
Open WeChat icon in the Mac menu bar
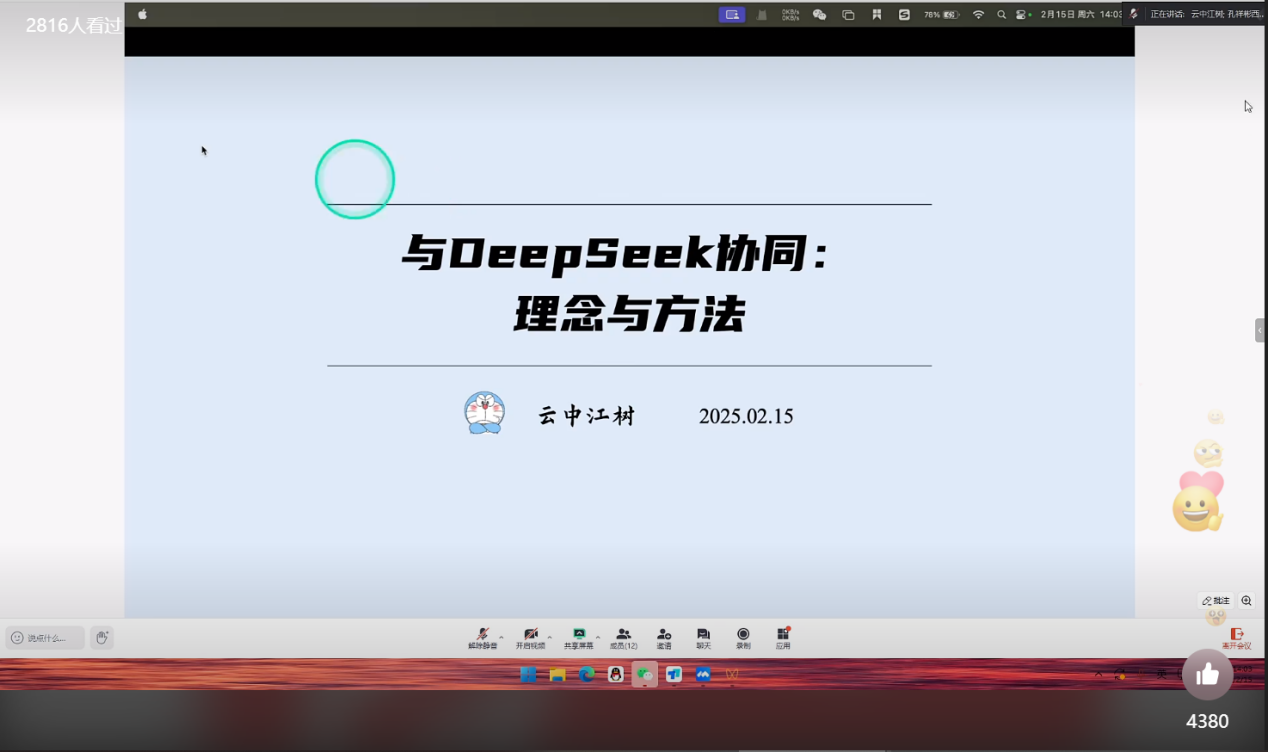820,15
